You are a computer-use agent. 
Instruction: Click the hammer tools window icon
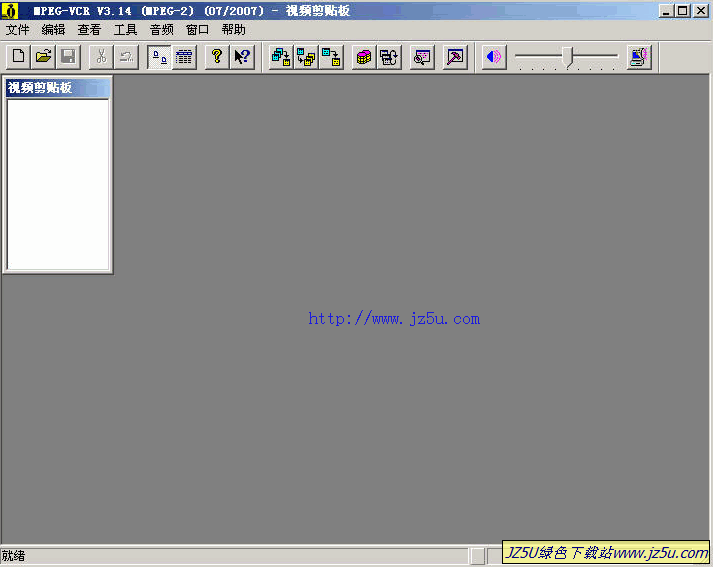click(x=455, y=57)
